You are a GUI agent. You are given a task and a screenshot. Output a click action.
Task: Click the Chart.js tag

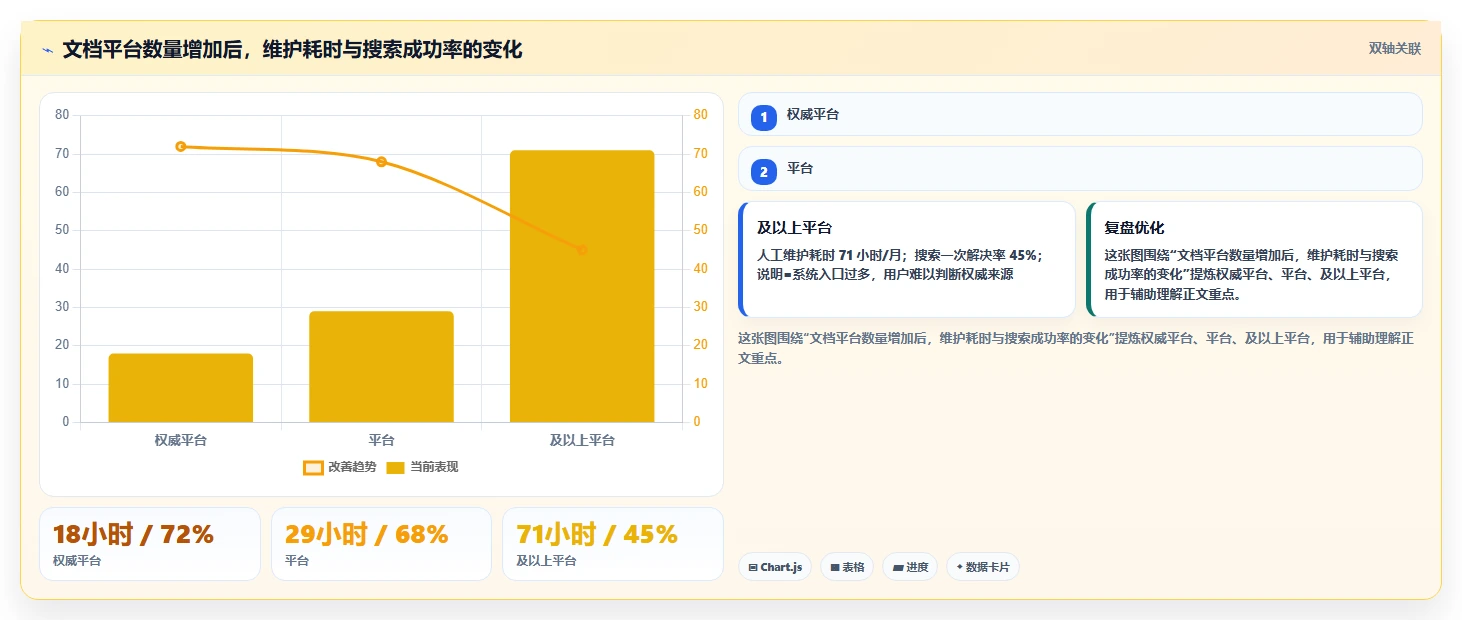775,567
